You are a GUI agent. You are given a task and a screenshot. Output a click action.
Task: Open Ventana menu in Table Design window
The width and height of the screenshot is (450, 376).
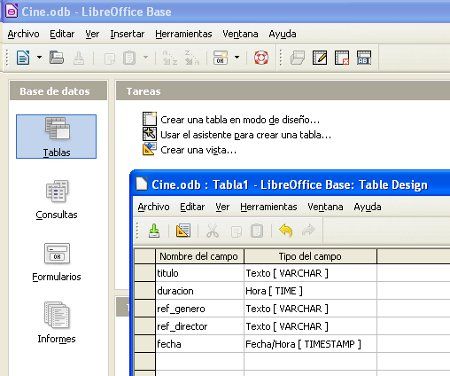(325, 207)
